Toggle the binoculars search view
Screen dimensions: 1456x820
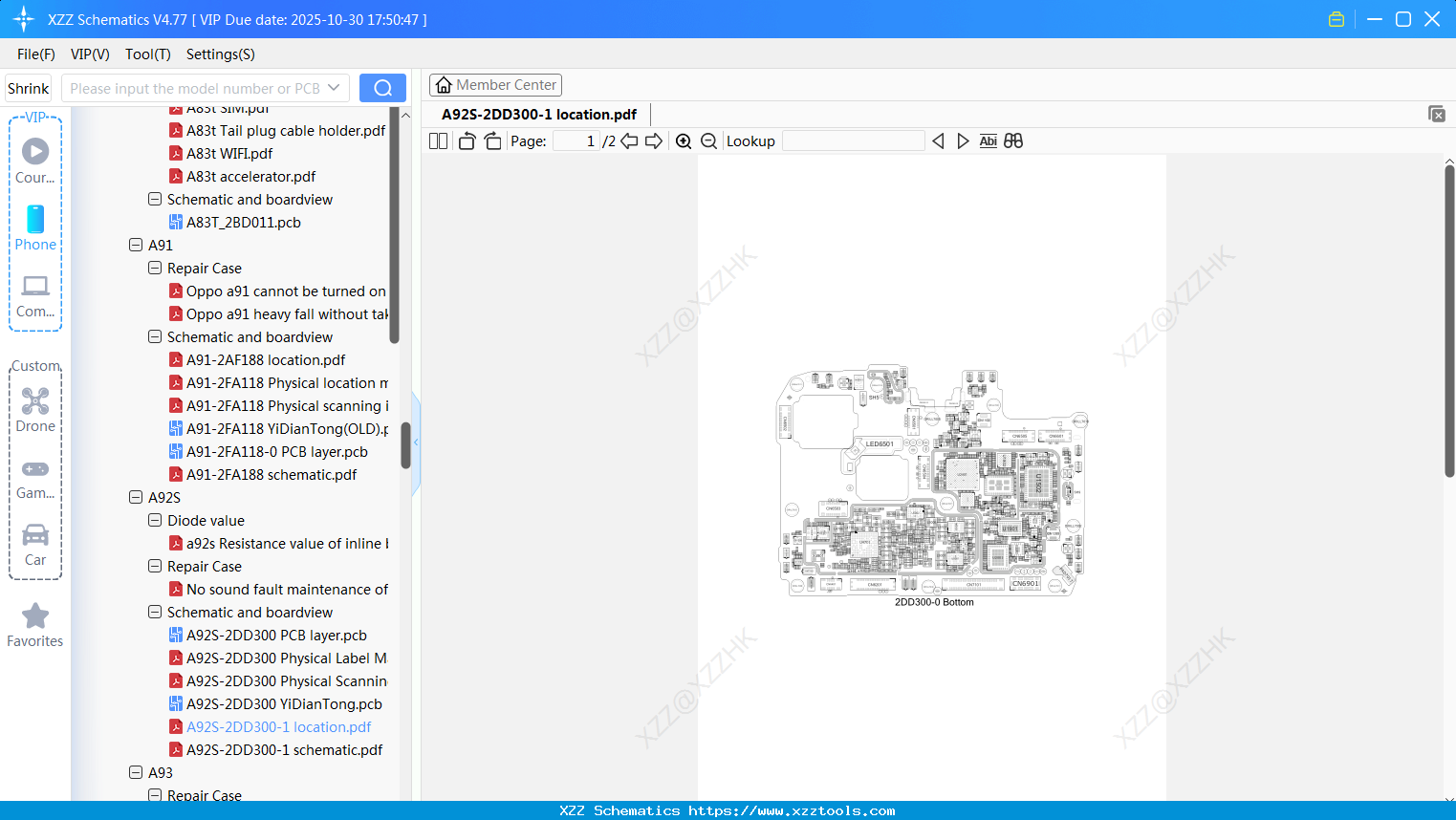point(1013,140)
